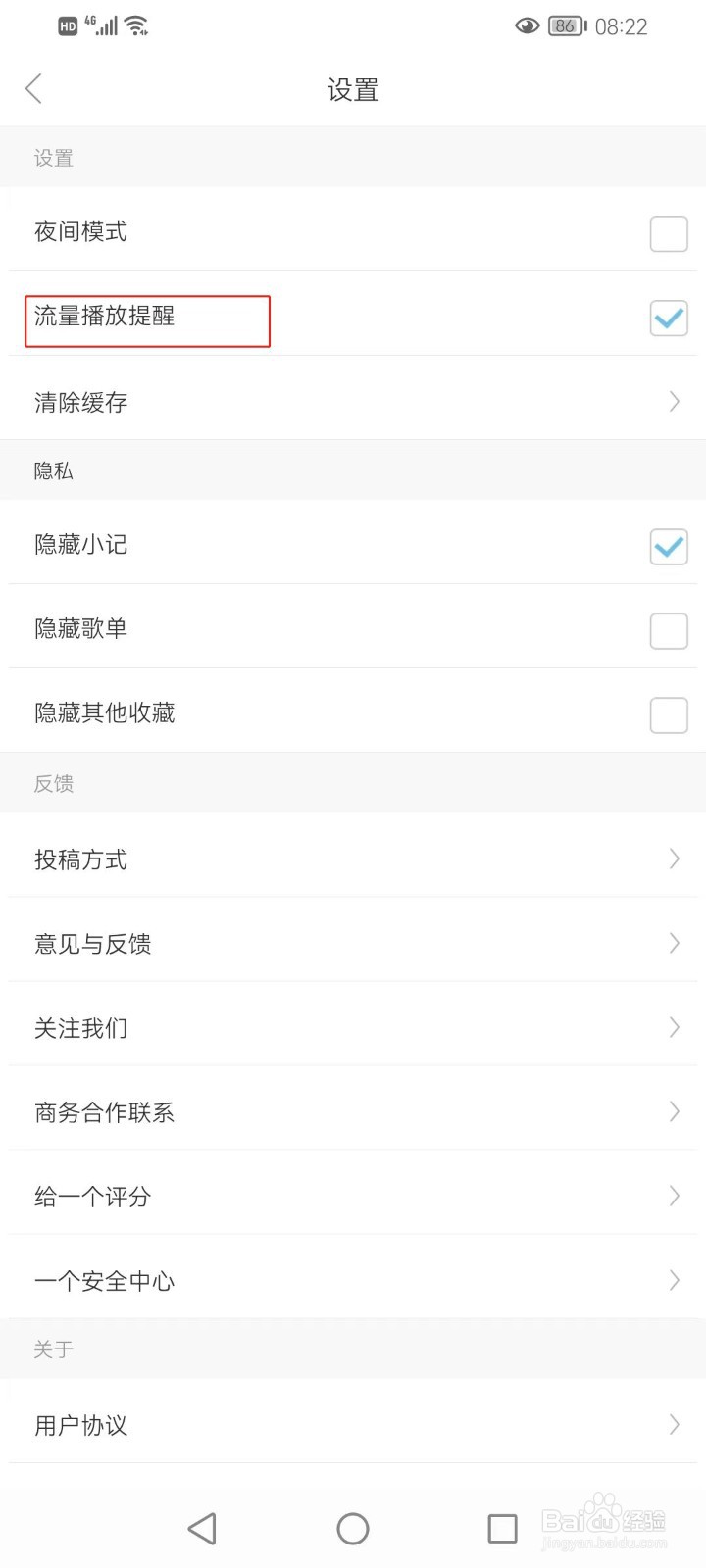Uncheck the 流量播放提醒 checkbox
Screen dimensions: 706x1568
[x=669, y=318]
